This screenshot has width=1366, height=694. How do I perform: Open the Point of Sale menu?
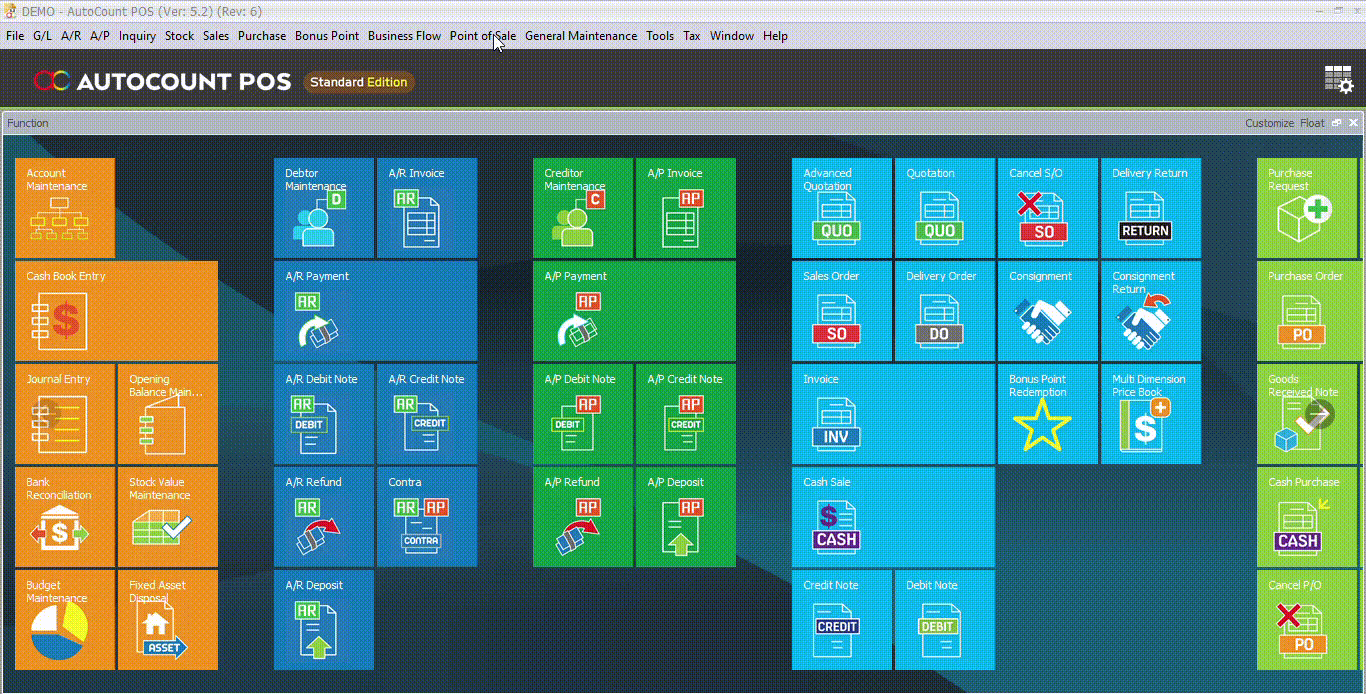(x=482, y=36)
